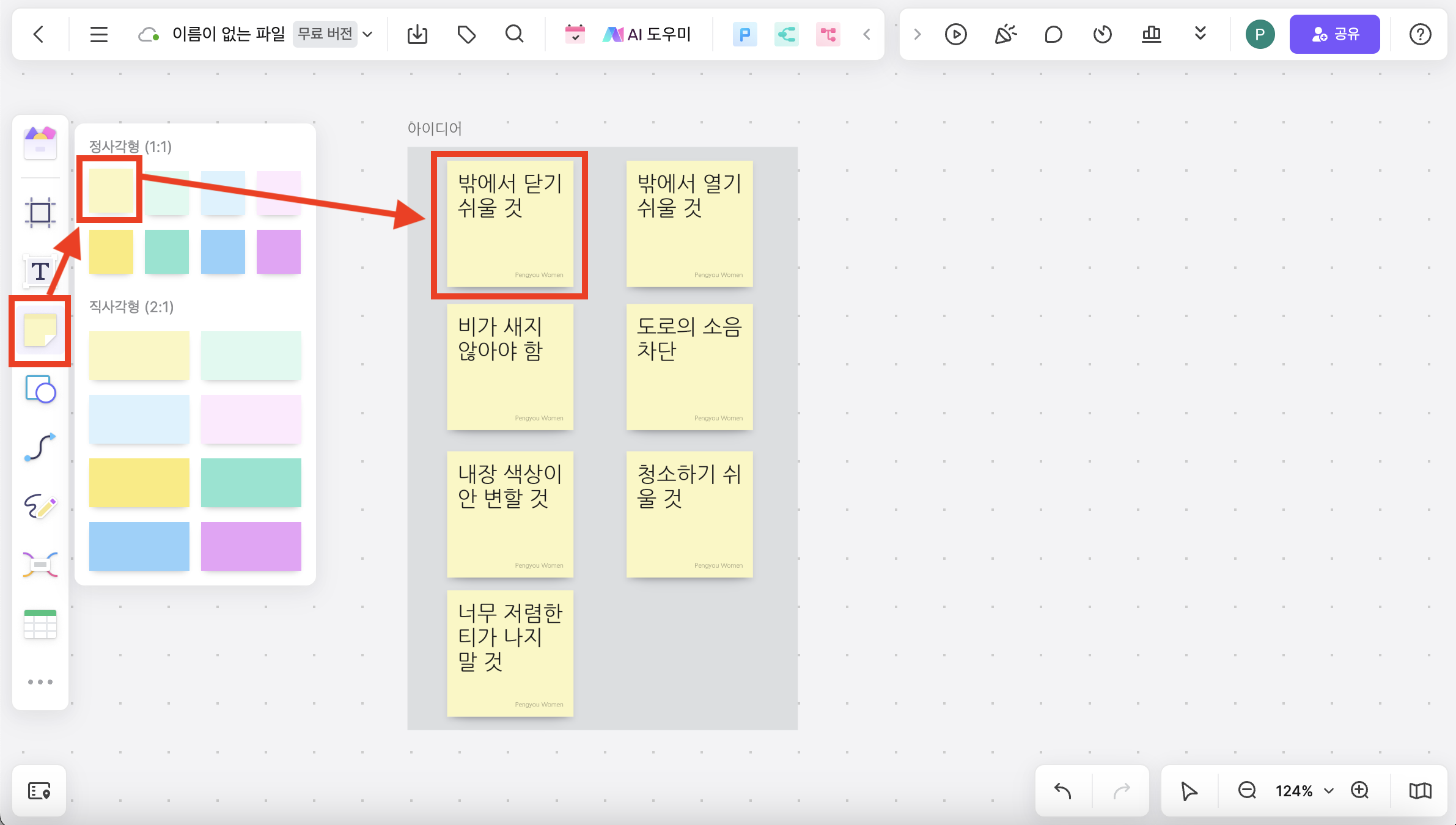The height and width of the screenshot is (825, 1456).
Task: Click the 무료 버전 badge
Action: coord(325,34)
